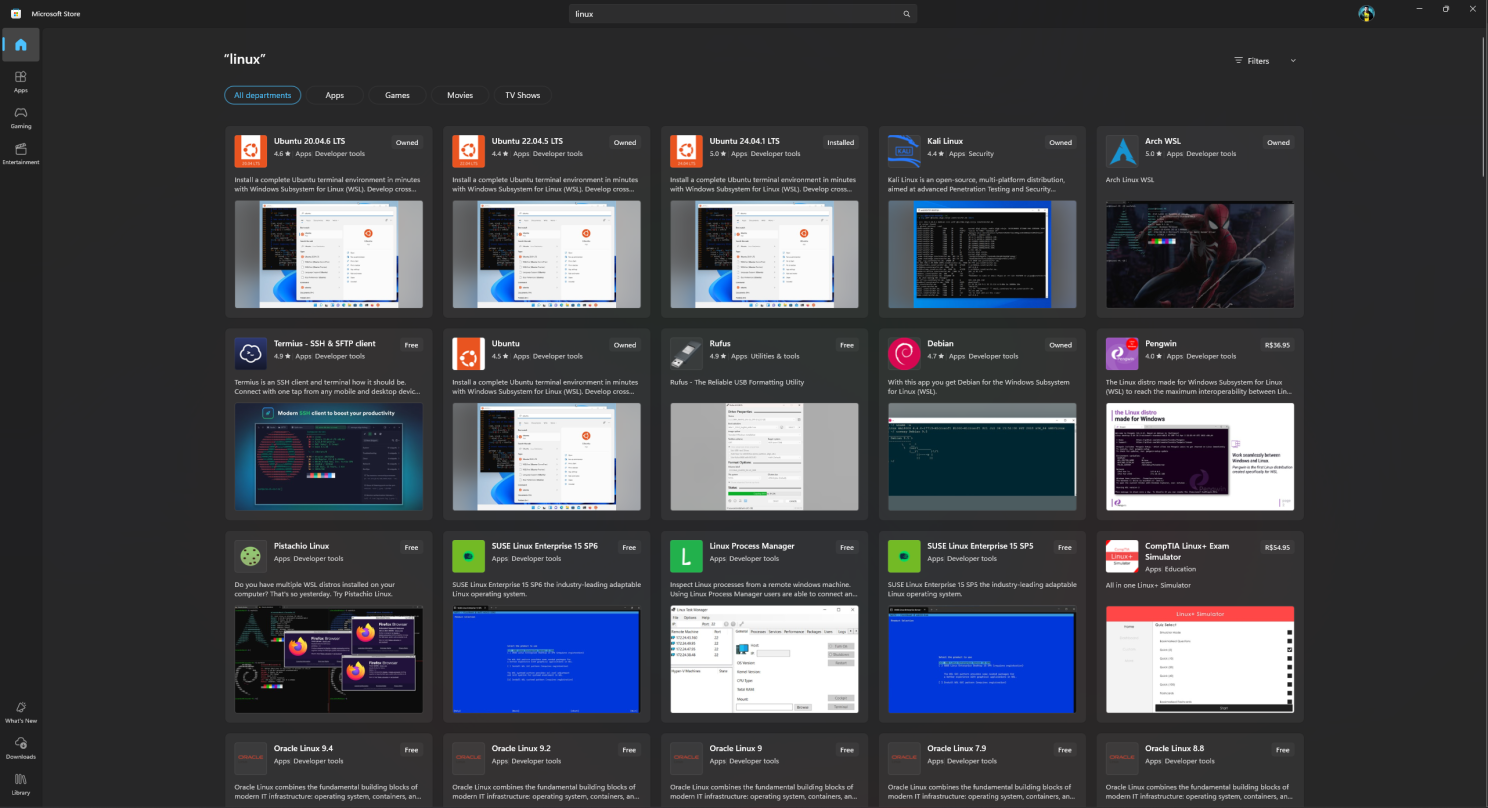Open the Apps section in sidebar
This screenshot has height=808, width=1488.
(20, 81)
